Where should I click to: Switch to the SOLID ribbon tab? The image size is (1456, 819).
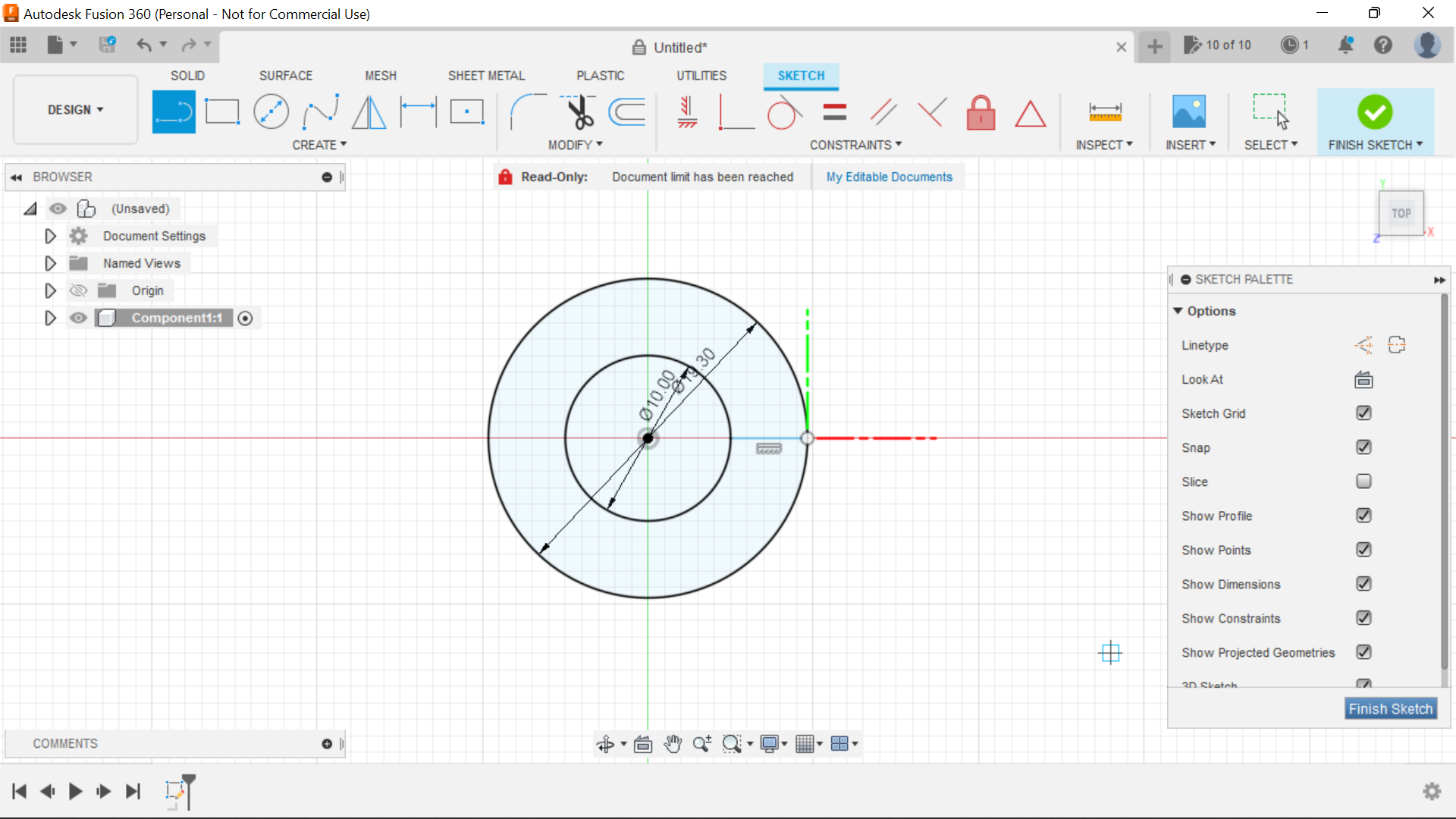[x=188, y=75]
